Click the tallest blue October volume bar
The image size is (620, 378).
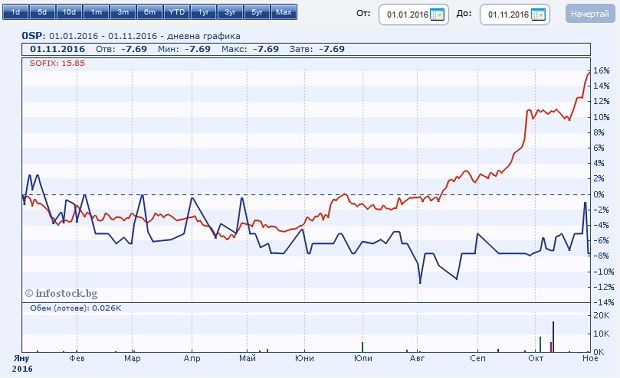click(x=553, y=336)
